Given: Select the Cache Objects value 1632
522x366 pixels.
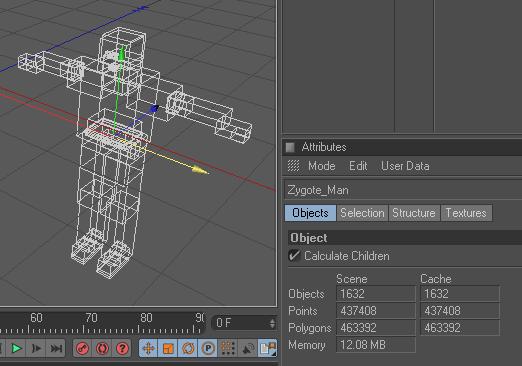Looking at the screenshot, I should pos(460,294).
